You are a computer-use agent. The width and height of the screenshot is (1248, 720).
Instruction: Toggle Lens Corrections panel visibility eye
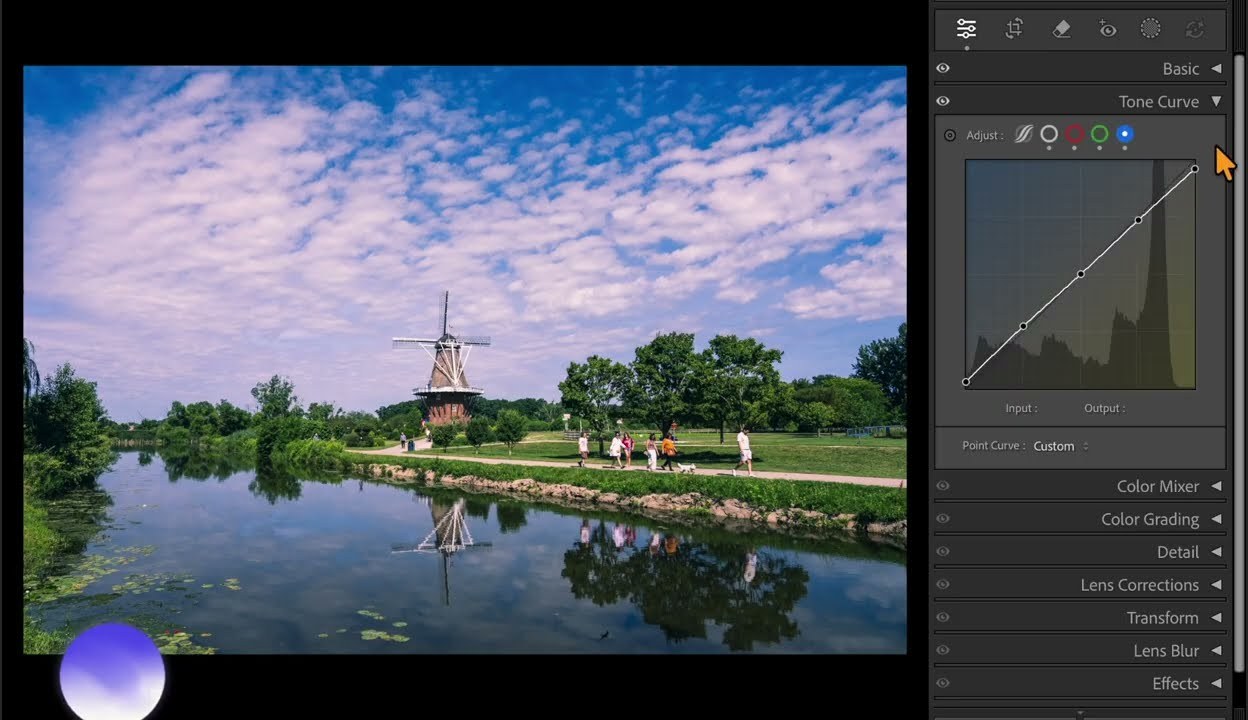click(943, 585)
